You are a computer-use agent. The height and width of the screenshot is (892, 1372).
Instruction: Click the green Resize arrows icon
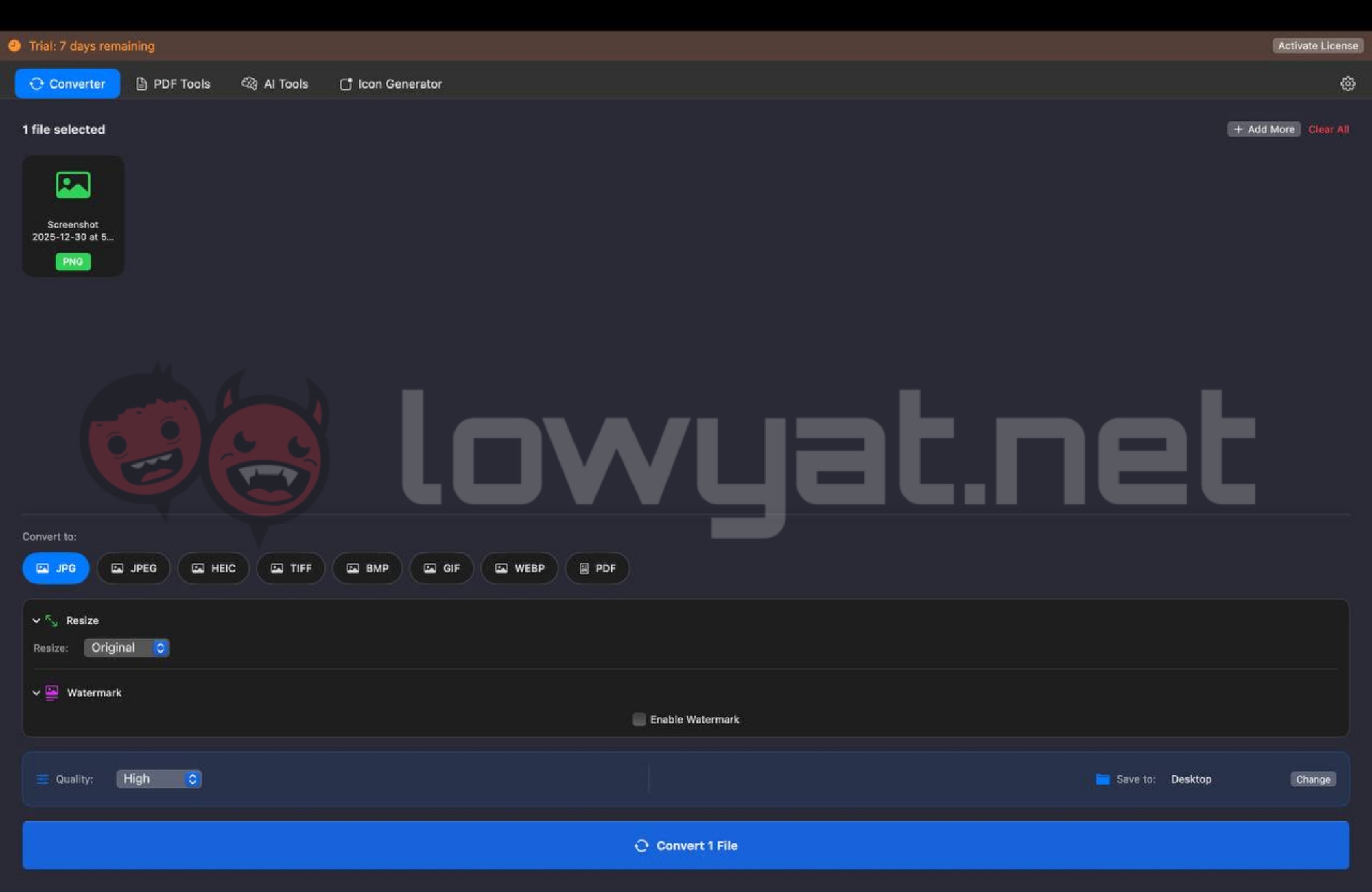pyautogui.click(x=51, y=620)
